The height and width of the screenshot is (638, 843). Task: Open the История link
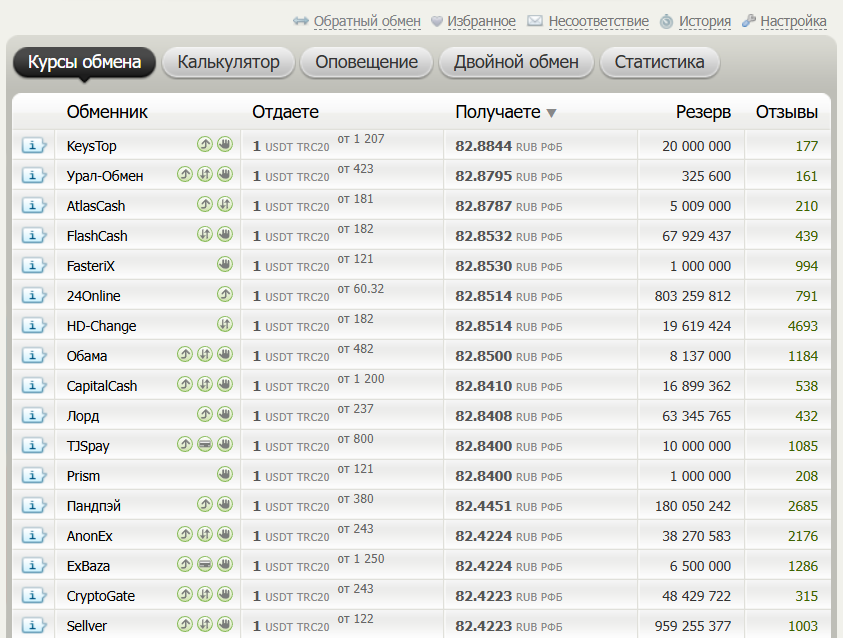click(704, 21)
